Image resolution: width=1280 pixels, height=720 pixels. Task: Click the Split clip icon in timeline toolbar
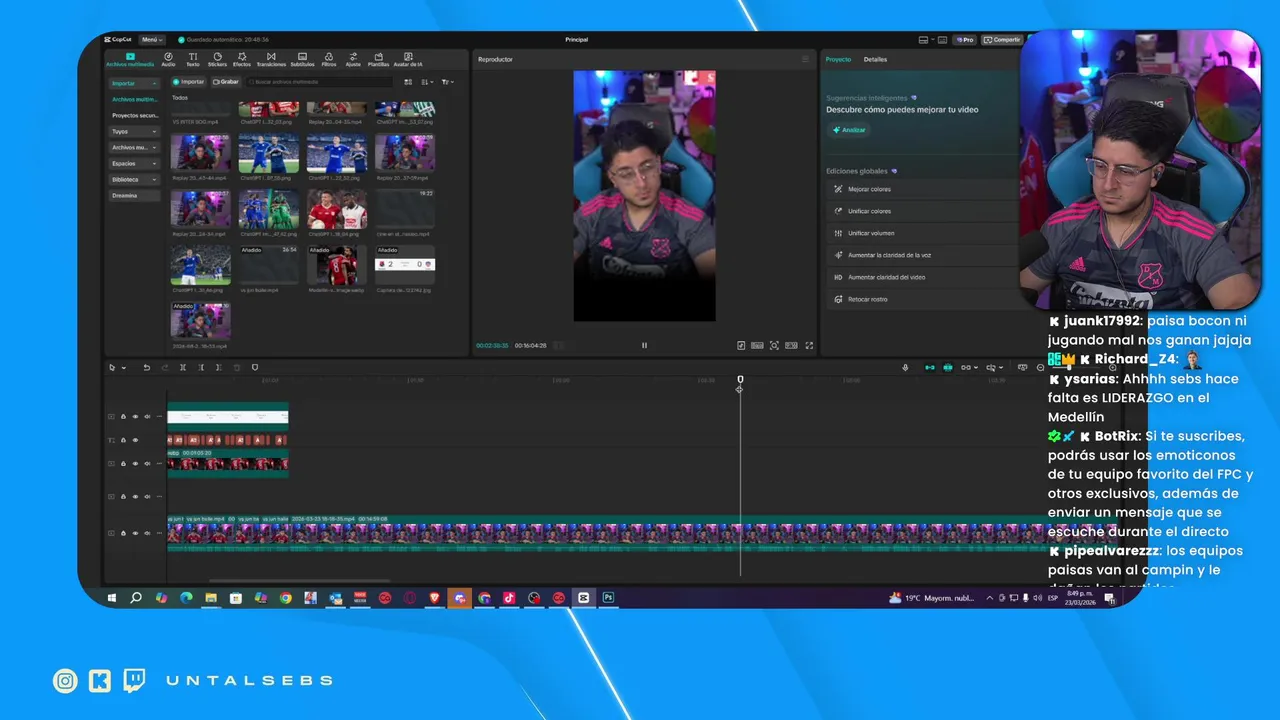(182, 367)
